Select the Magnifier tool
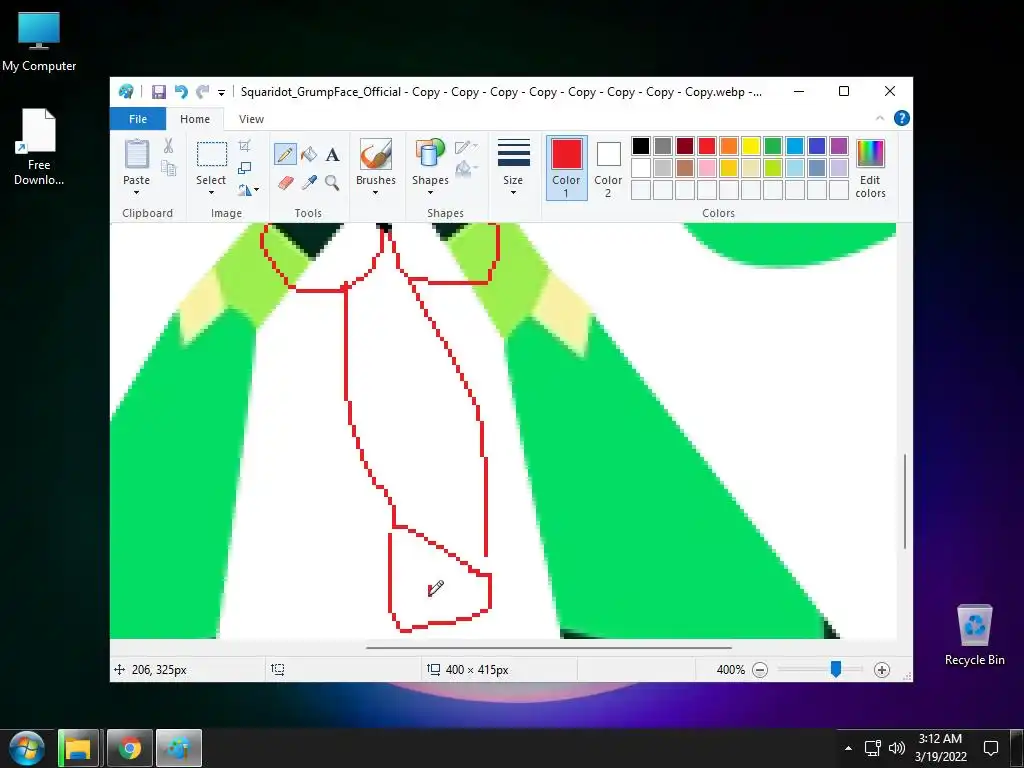 pos(332,182)
